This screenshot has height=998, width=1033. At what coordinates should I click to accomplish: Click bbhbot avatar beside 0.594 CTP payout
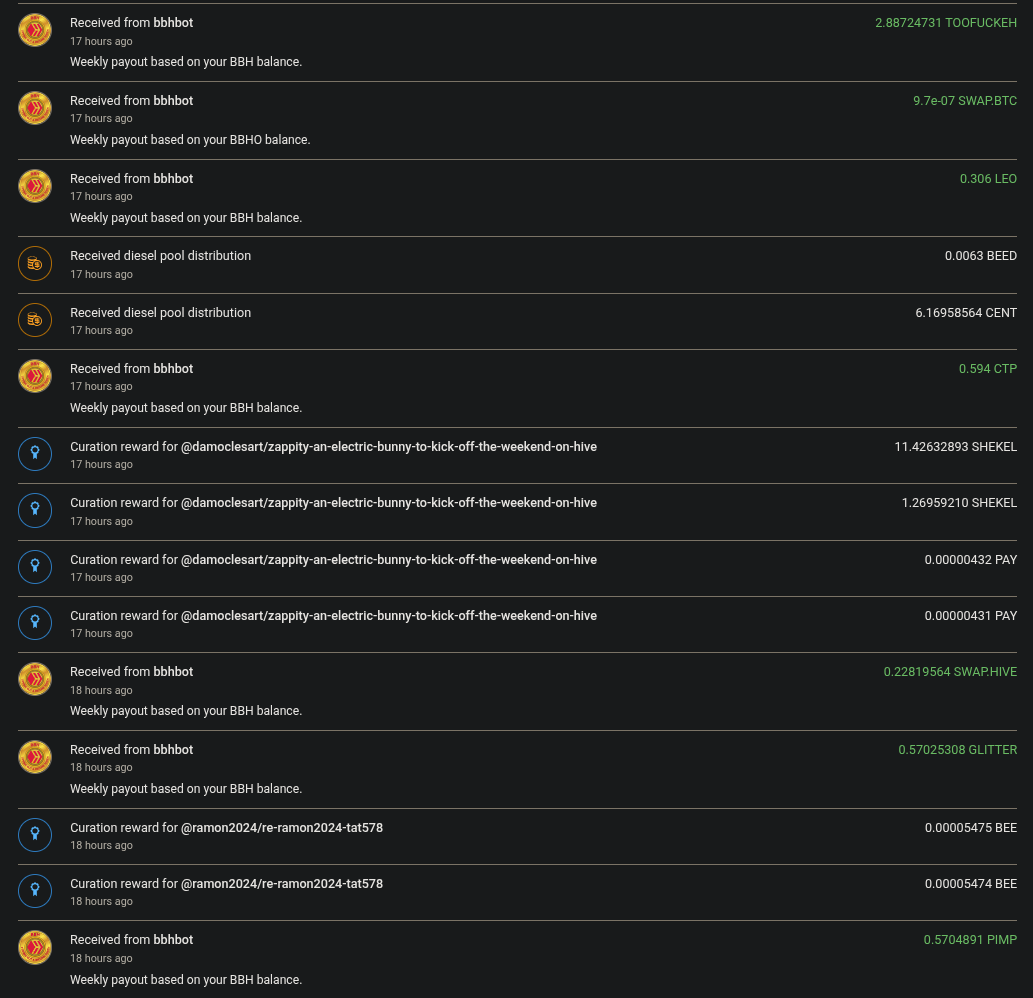(35, 376)
